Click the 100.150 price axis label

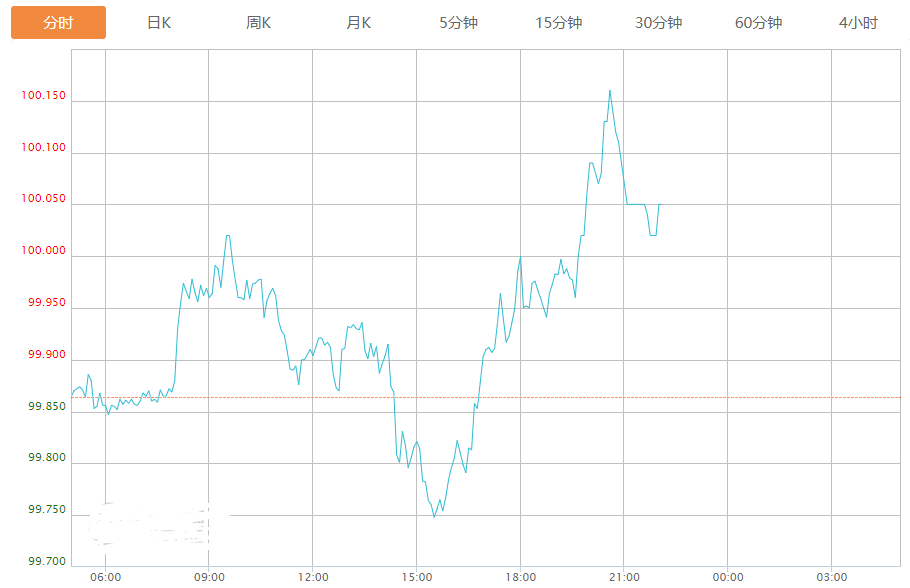pyautogui.click(x=43, y=97)
